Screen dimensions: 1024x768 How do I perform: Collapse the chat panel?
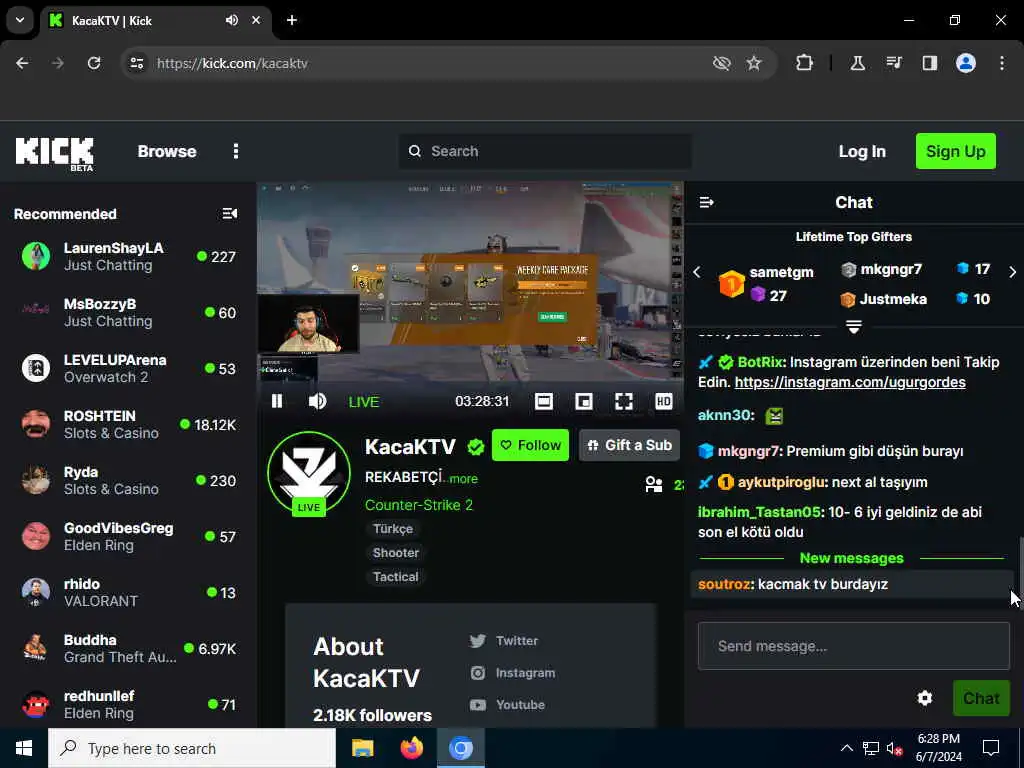pos(707,202)
